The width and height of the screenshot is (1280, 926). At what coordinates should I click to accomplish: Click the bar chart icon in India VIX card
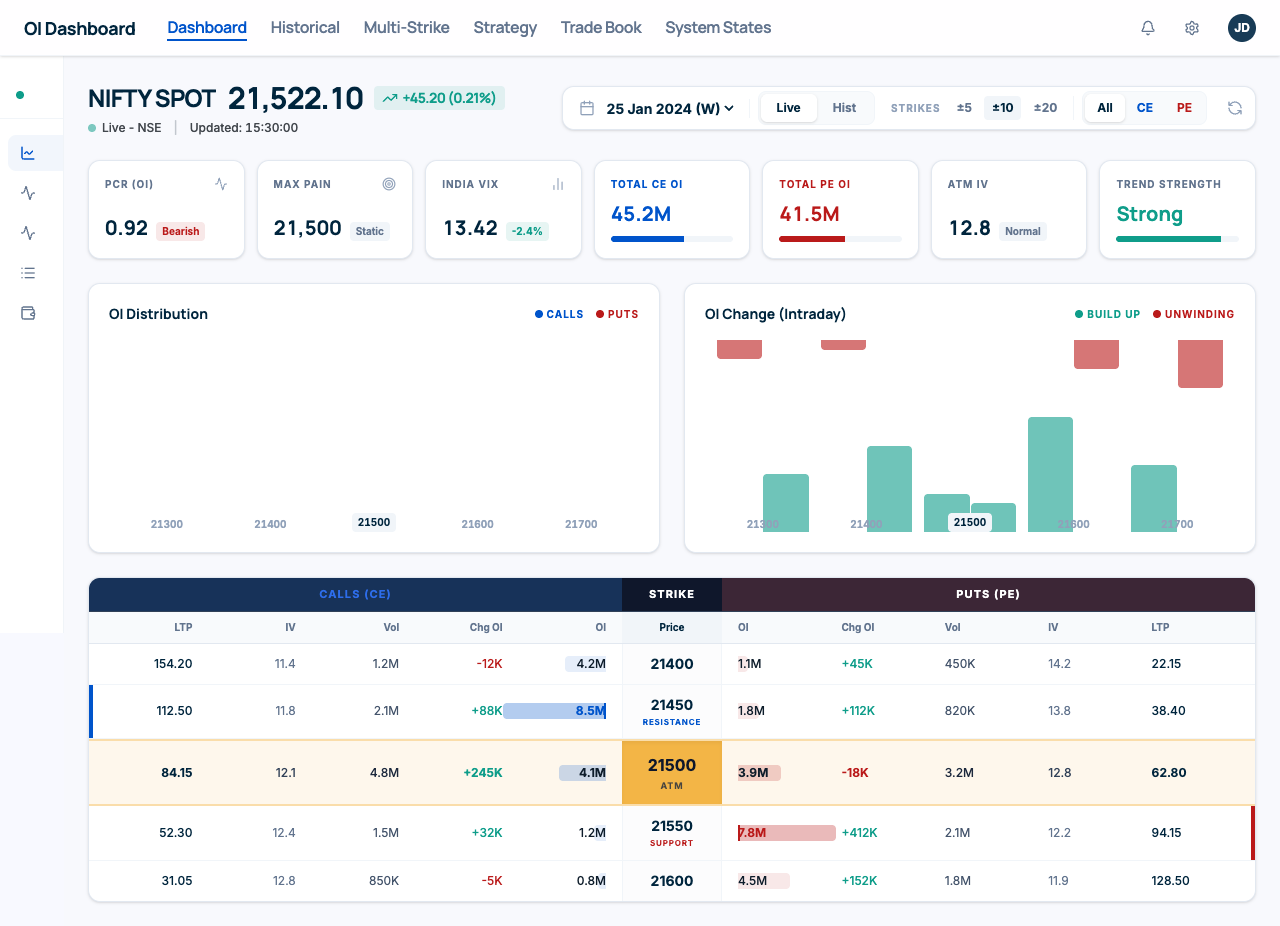[558, 184]
